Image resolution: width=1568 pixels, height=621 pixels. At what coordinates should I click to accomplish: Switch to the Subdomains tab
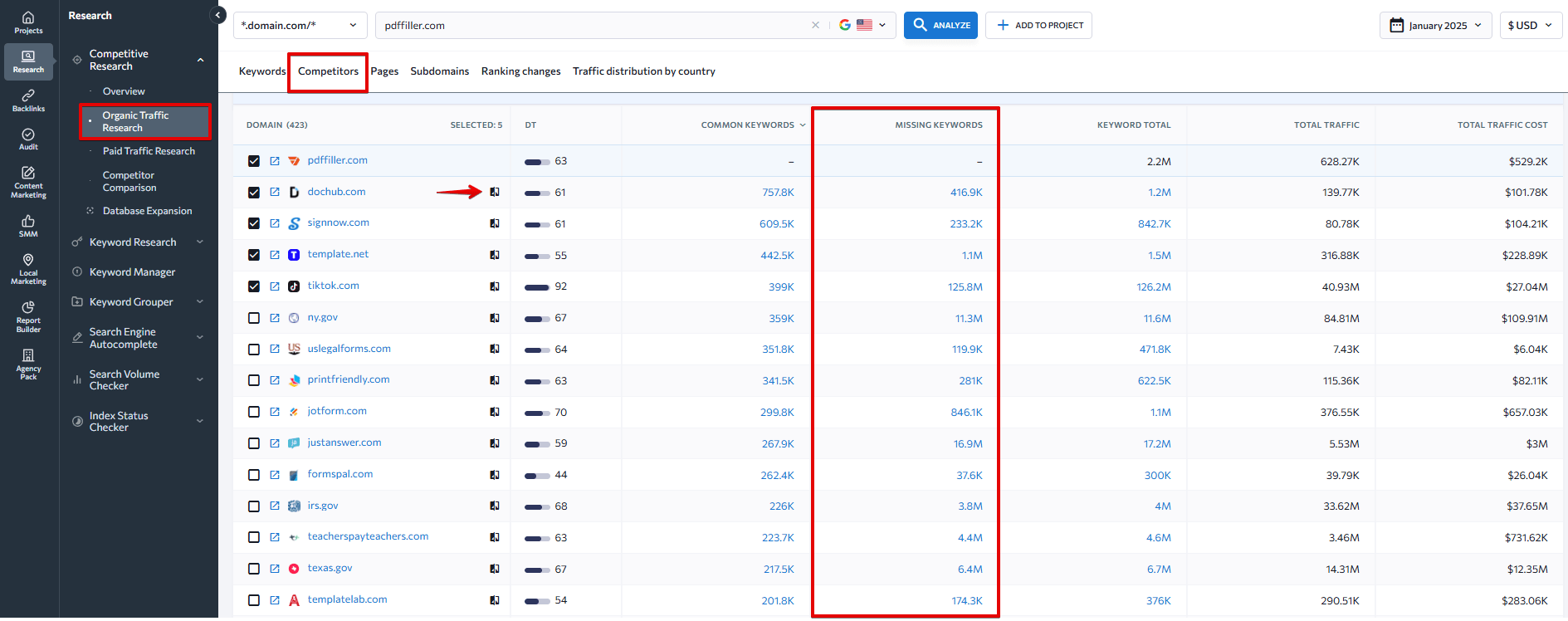440,71
